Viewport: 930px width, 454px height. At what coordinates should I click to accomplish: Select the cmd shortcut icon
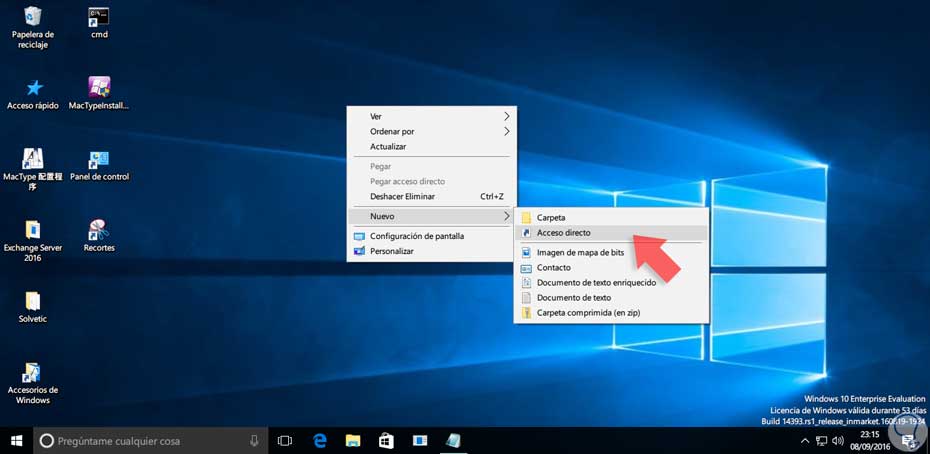[99, 23]
